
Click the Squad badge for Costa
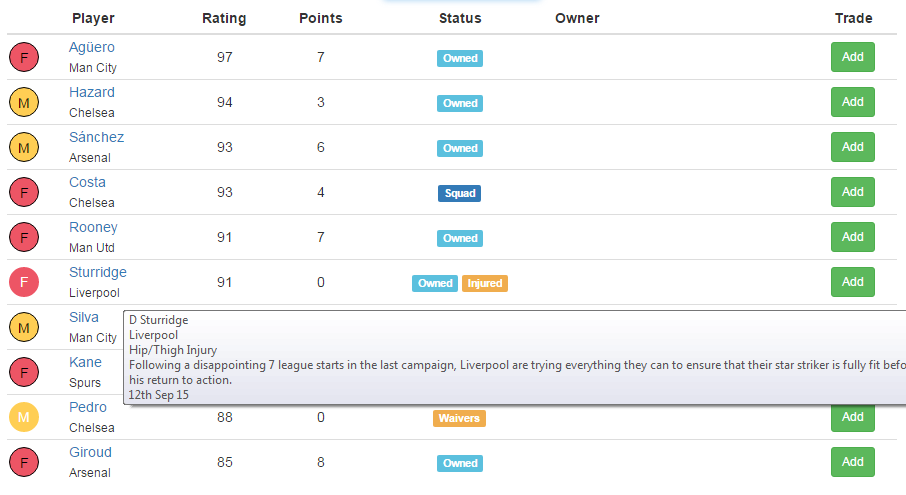pos(459,193)
